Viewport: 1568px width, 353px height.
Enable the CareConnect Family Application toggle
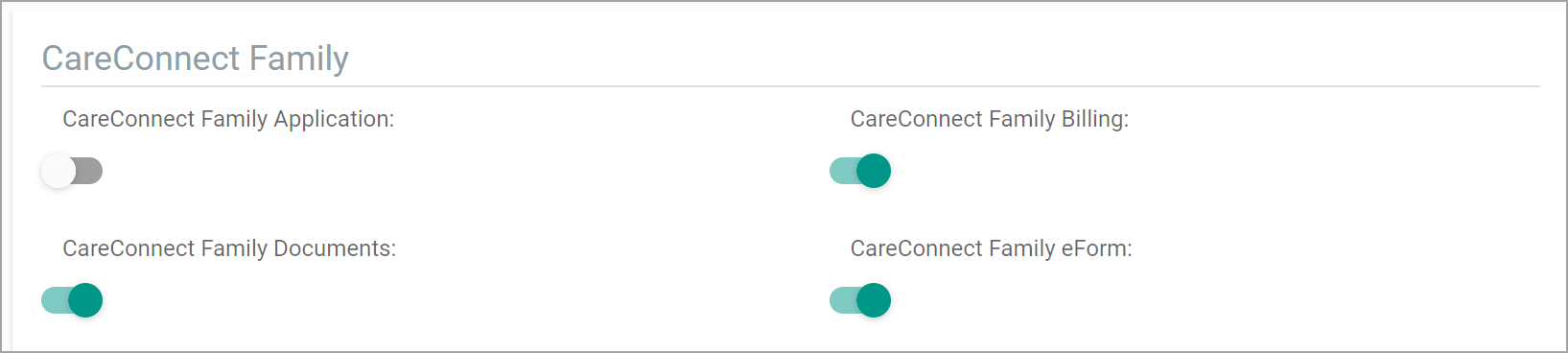click(x=72, y=171)
